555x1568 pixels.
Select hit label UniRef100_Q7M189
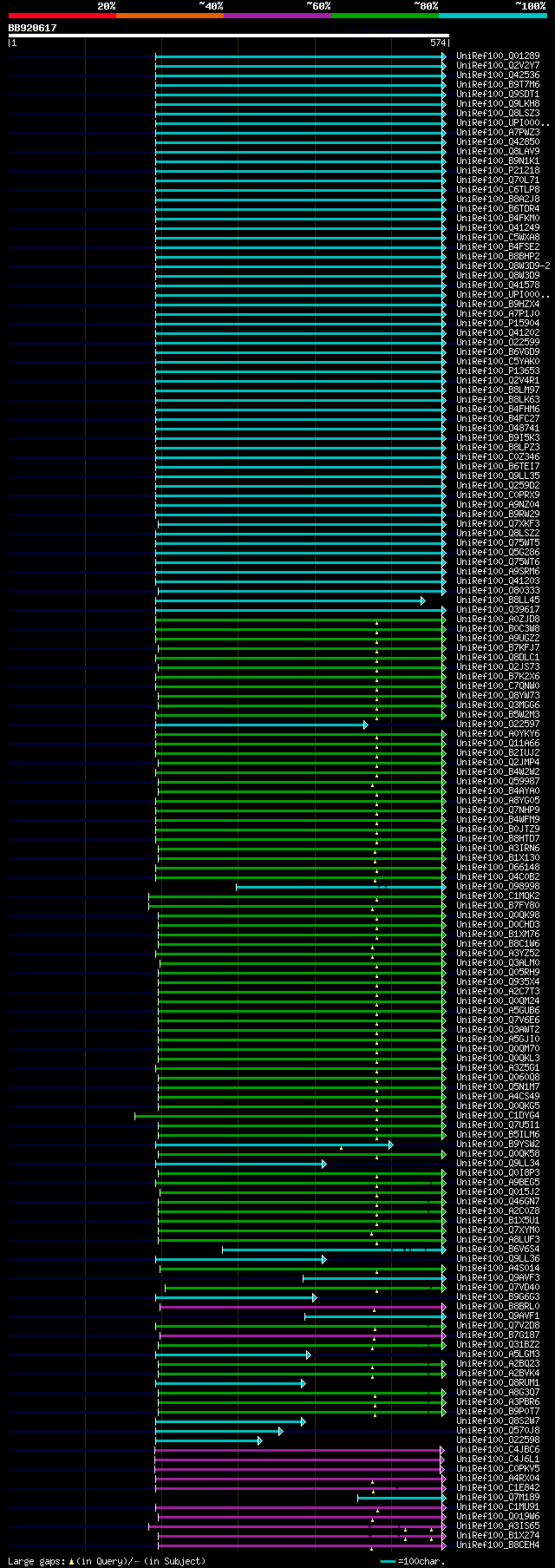[x=498, y=1498]
